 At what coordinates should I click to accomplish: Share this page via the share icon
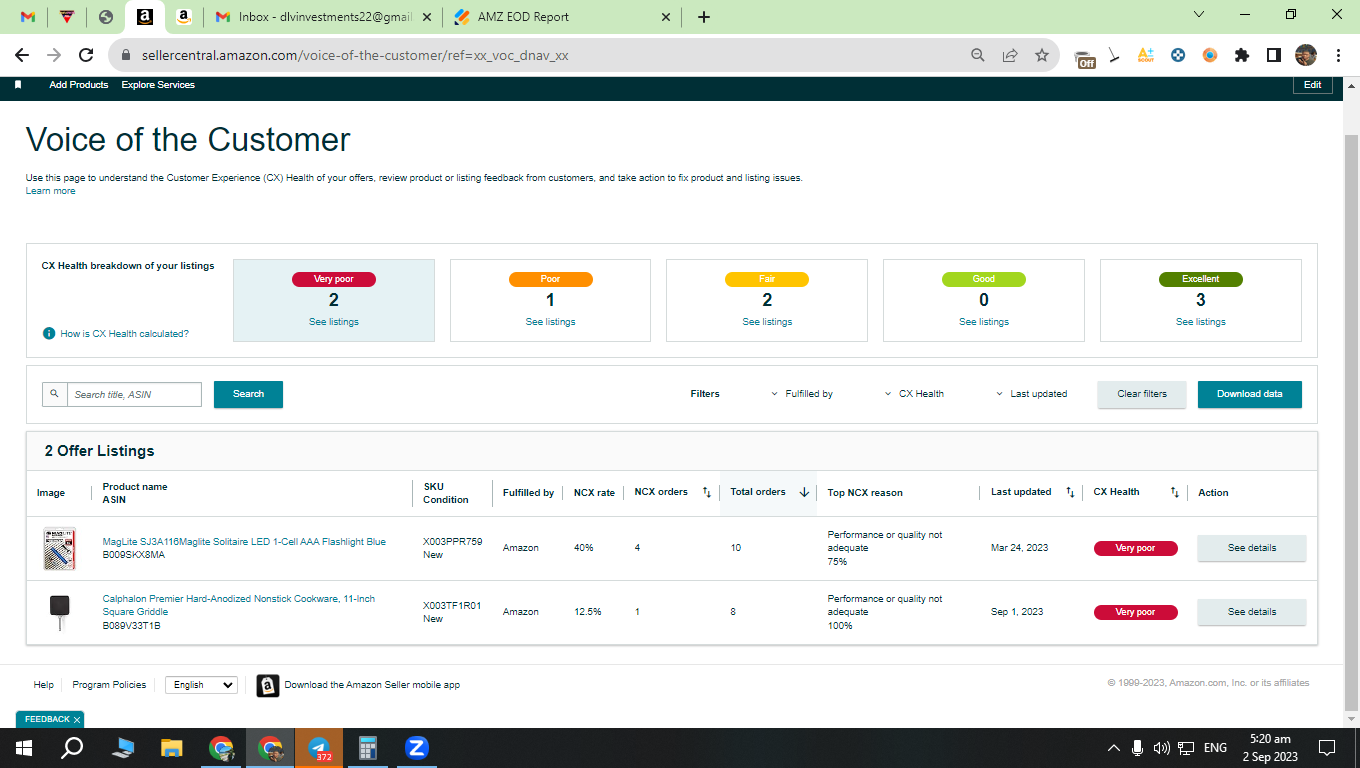(1010, 55)
